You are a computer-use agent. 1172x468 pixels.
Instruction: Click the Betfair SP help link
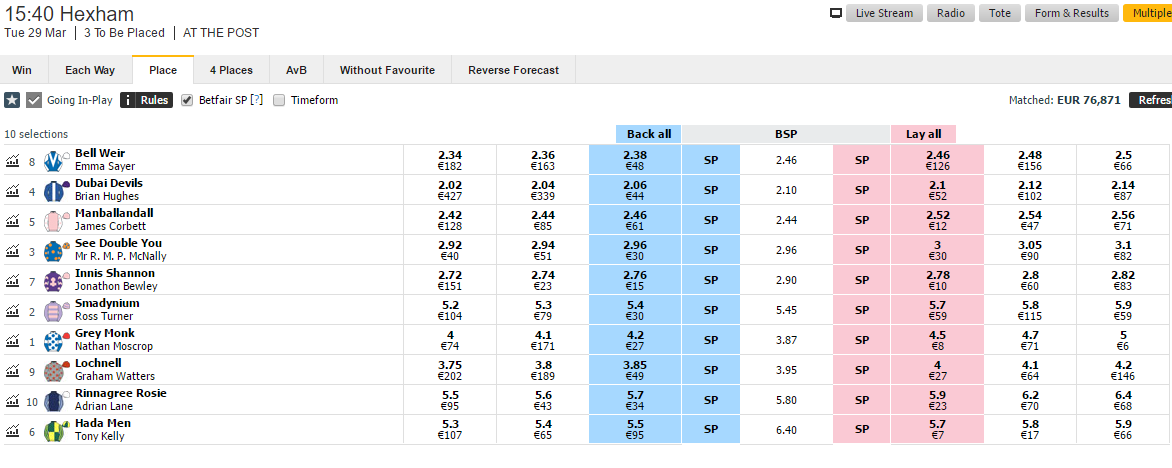256,100
